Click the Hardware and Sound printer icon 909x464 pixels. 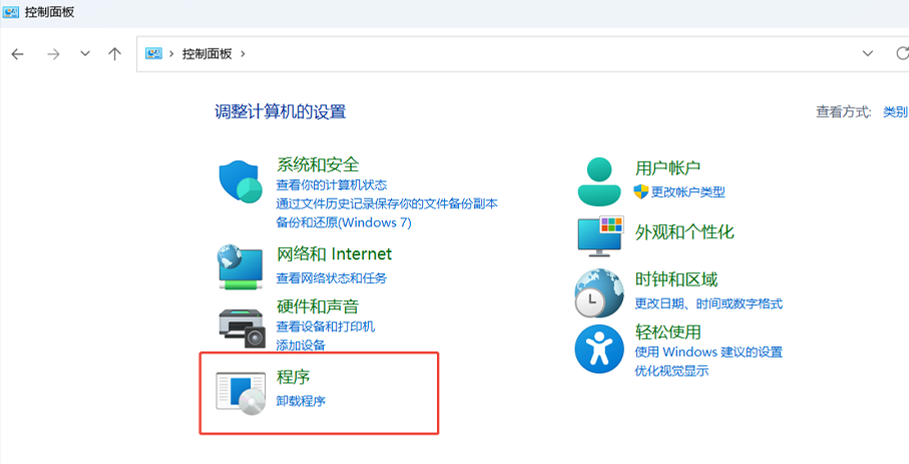coord(240,325)
